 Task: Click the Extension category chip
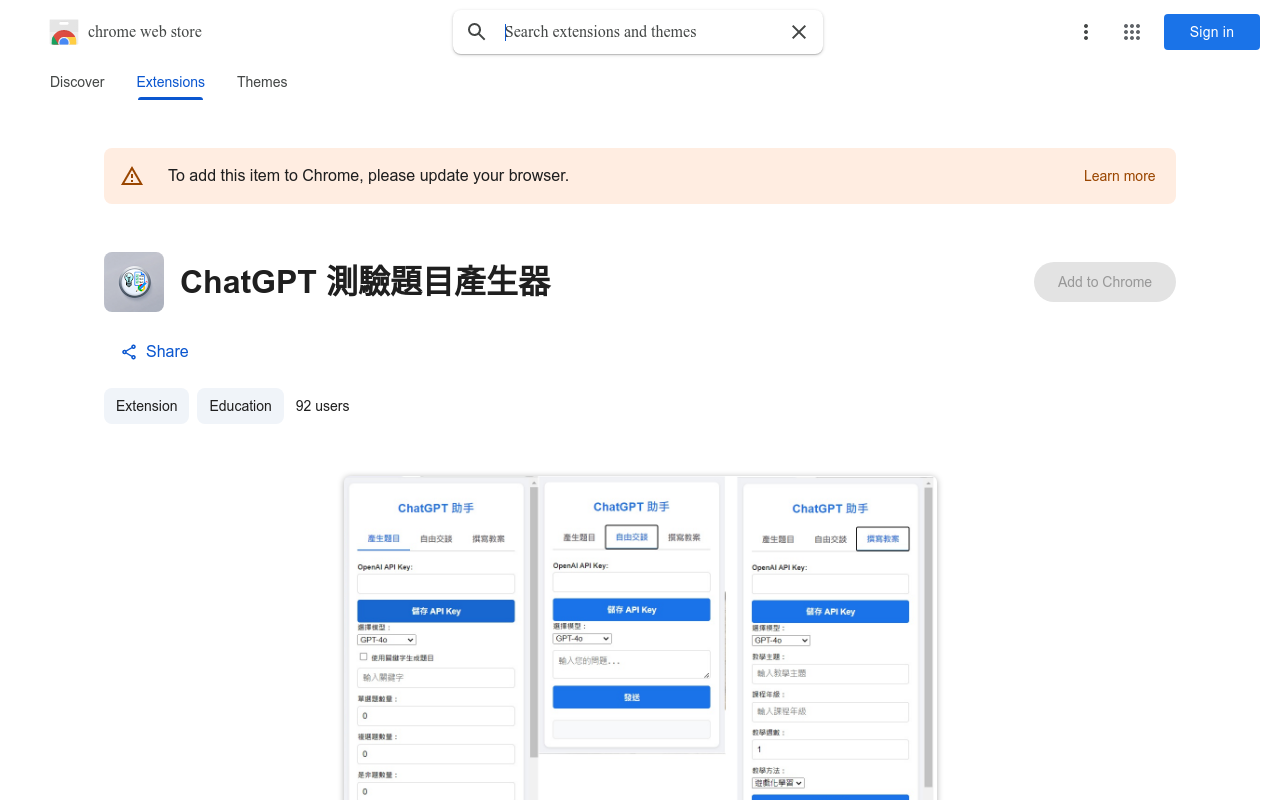click(x=146, y=406)
